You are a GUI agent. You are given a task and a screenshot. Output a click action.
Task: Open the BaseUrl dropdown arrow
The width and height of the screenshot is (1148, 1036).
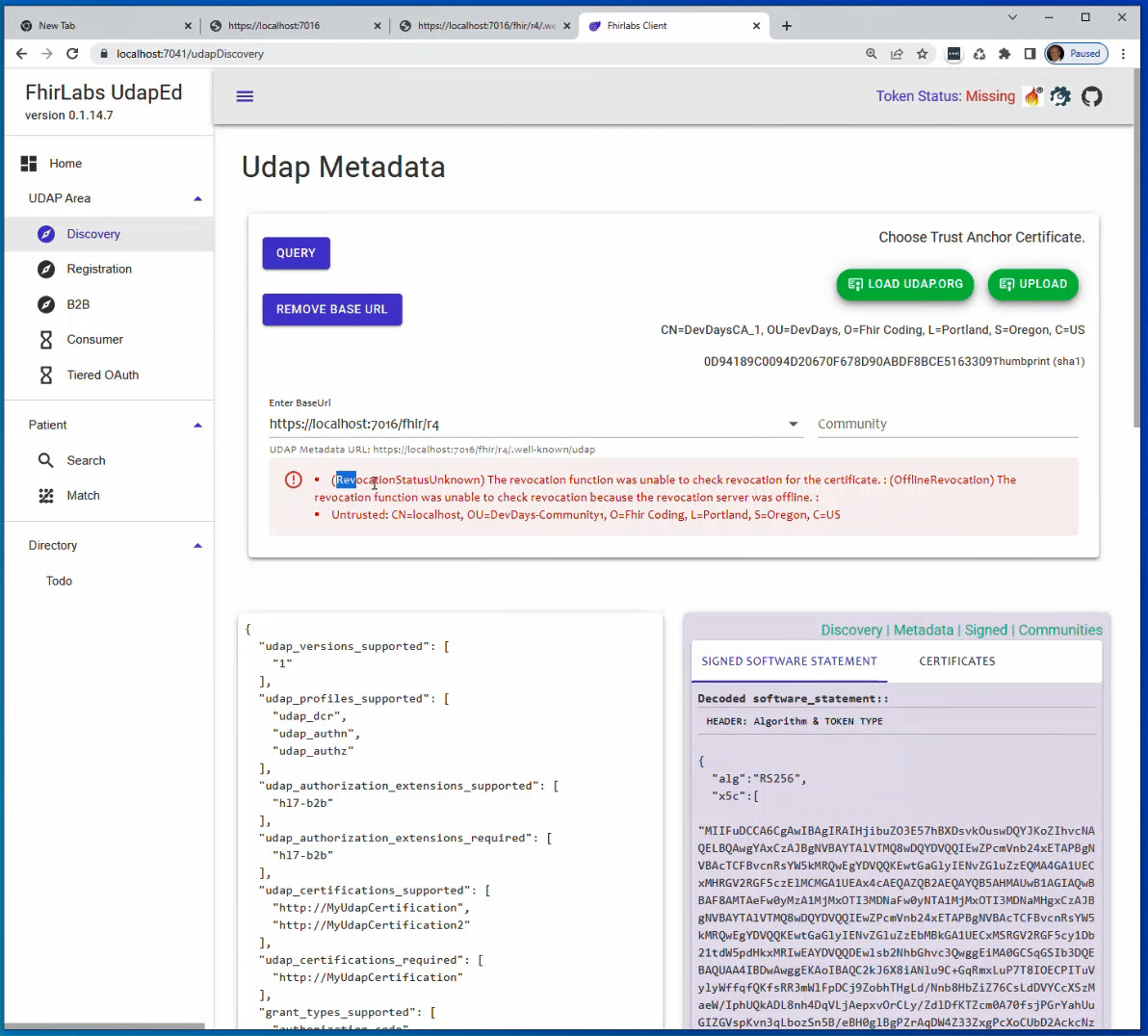[x=793, y=424]
